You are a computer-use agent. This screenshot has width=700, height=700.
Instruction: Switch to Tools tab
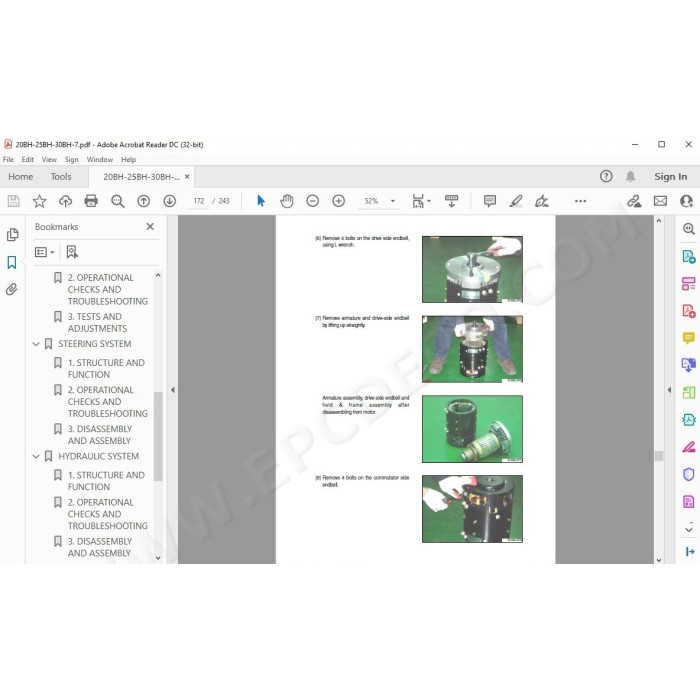(x=61, y=176)
